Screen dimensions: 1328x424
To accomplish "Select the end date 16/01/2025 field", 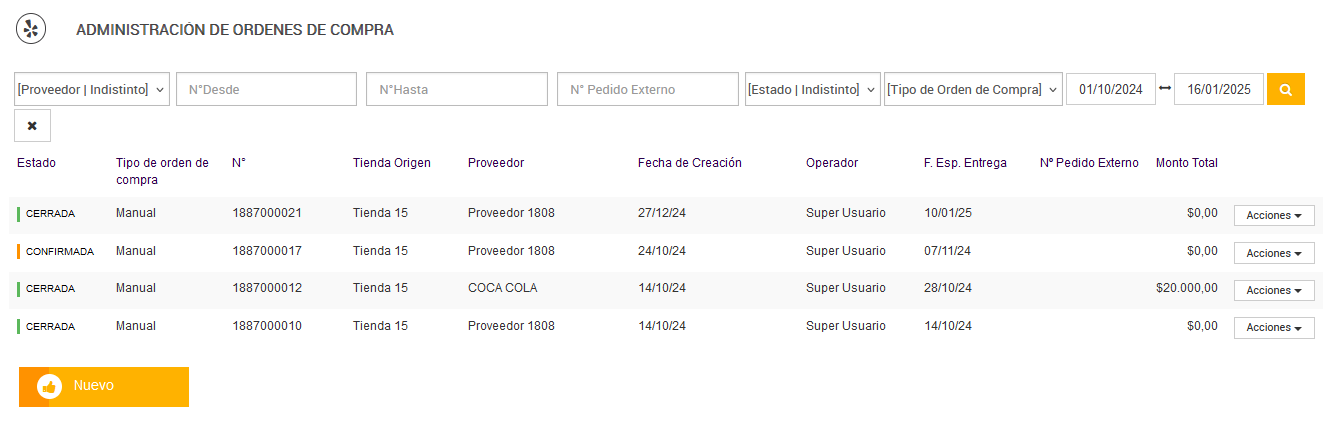I will (1218, 89).
